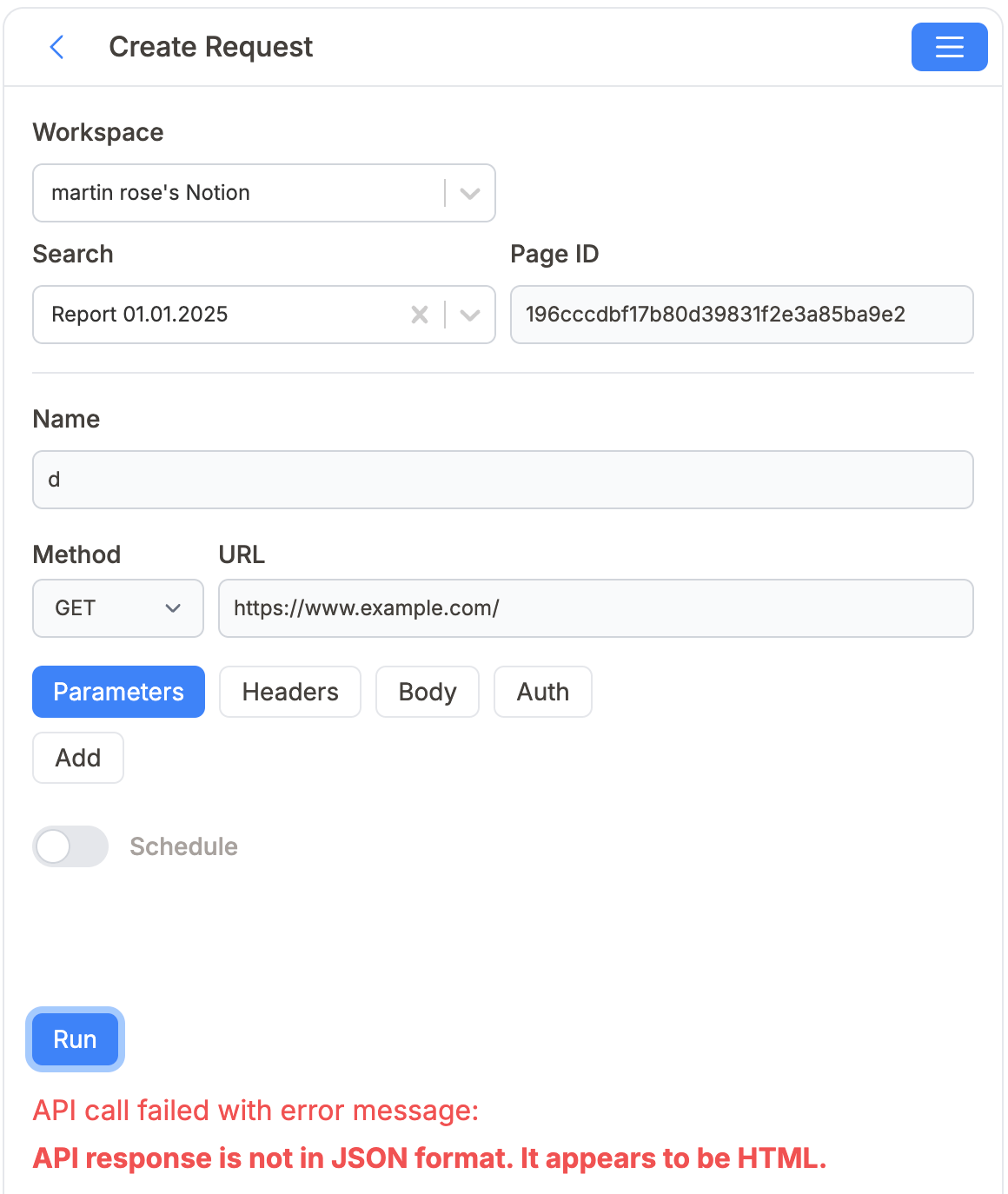
Task: Click the Add parameter button
Action: (78, 758)
